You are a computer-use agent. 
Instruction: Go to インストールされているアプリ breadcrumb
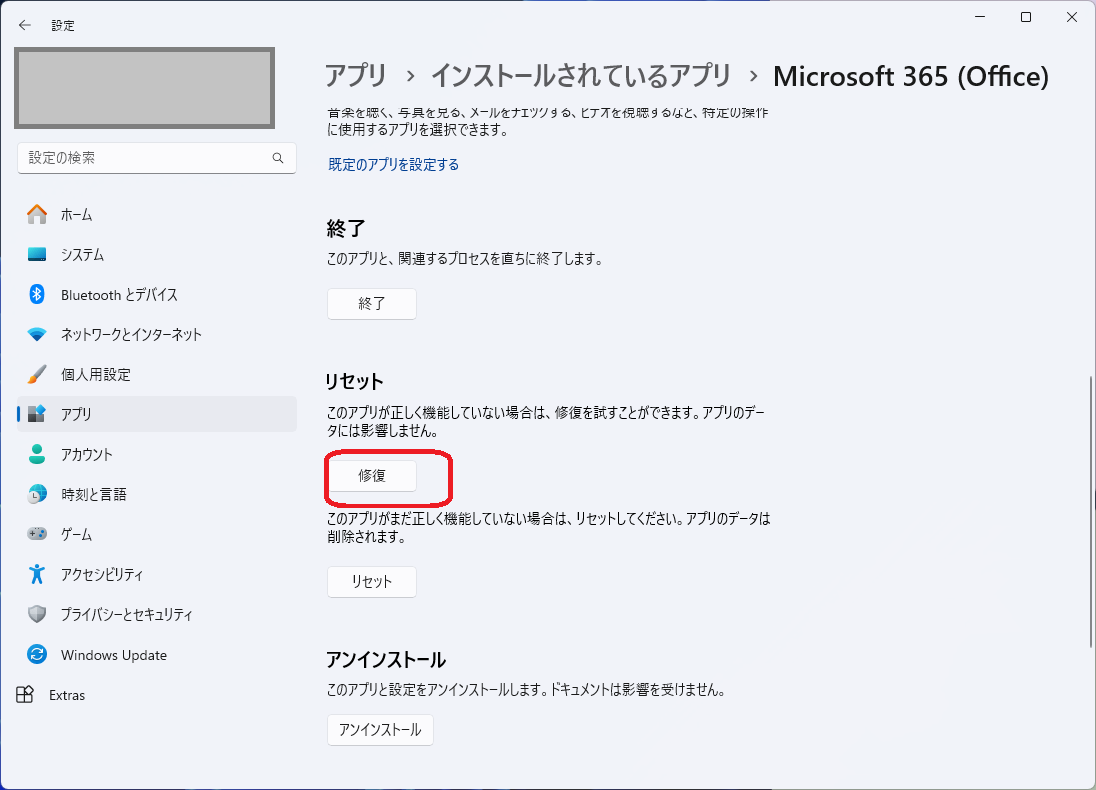(581, 76)
